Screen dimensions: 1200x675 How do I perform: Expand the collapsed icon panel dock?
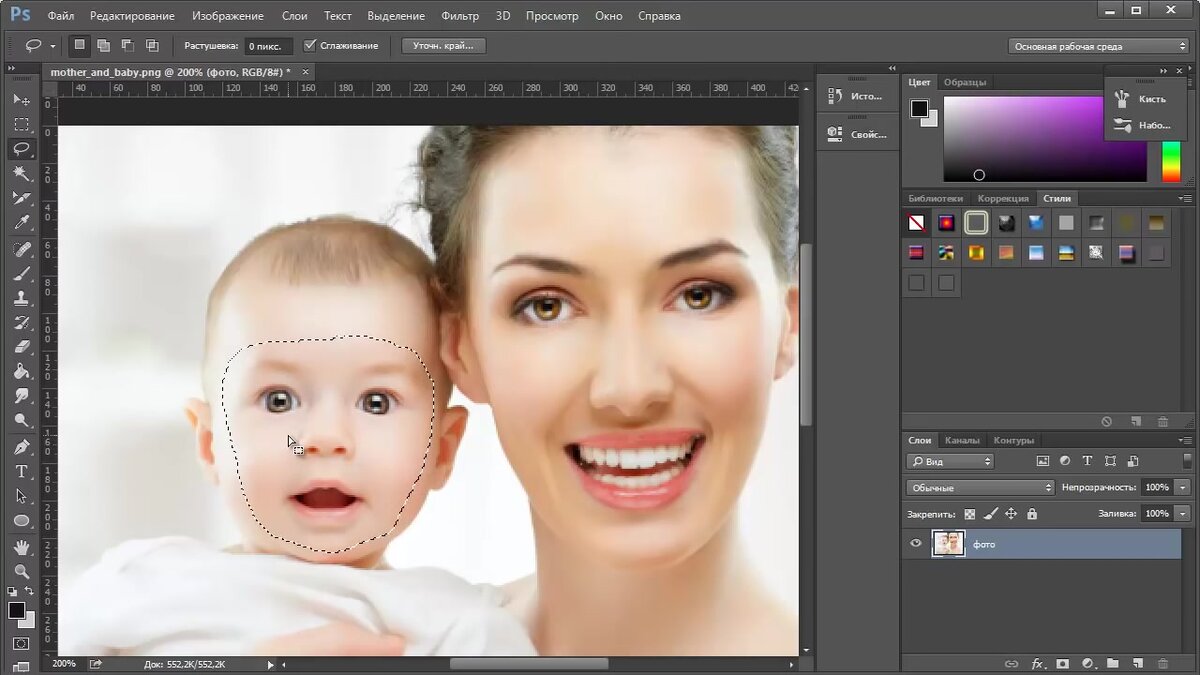tap(892, 68)
